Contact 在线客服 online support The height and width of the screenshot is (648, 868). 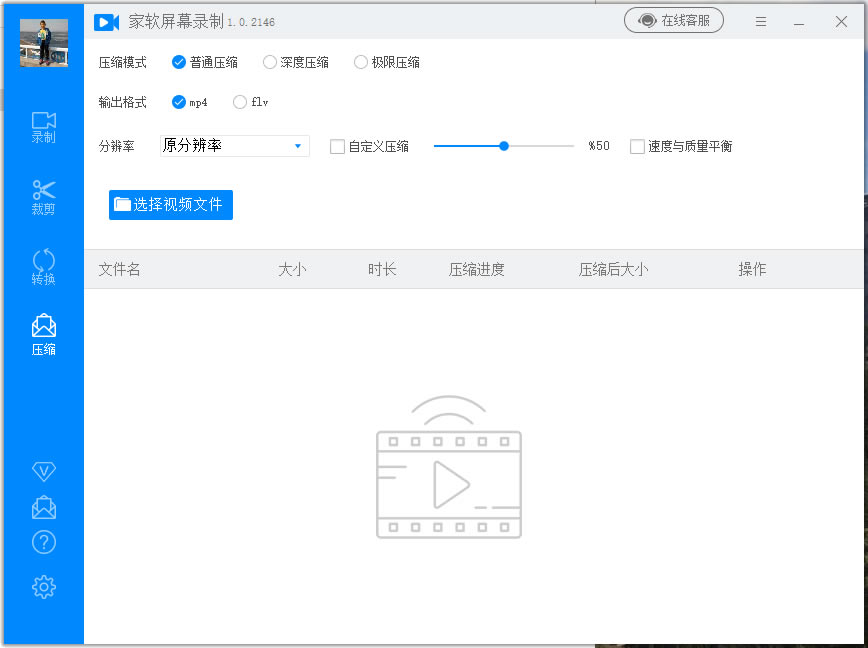(x=674, y=21)
